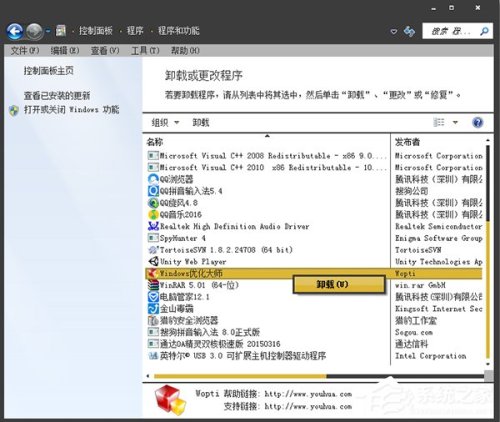Click 控制面板 breadcrumb in address bar
The width and height of the screenshot is (500, 422).
coord(96,31)
